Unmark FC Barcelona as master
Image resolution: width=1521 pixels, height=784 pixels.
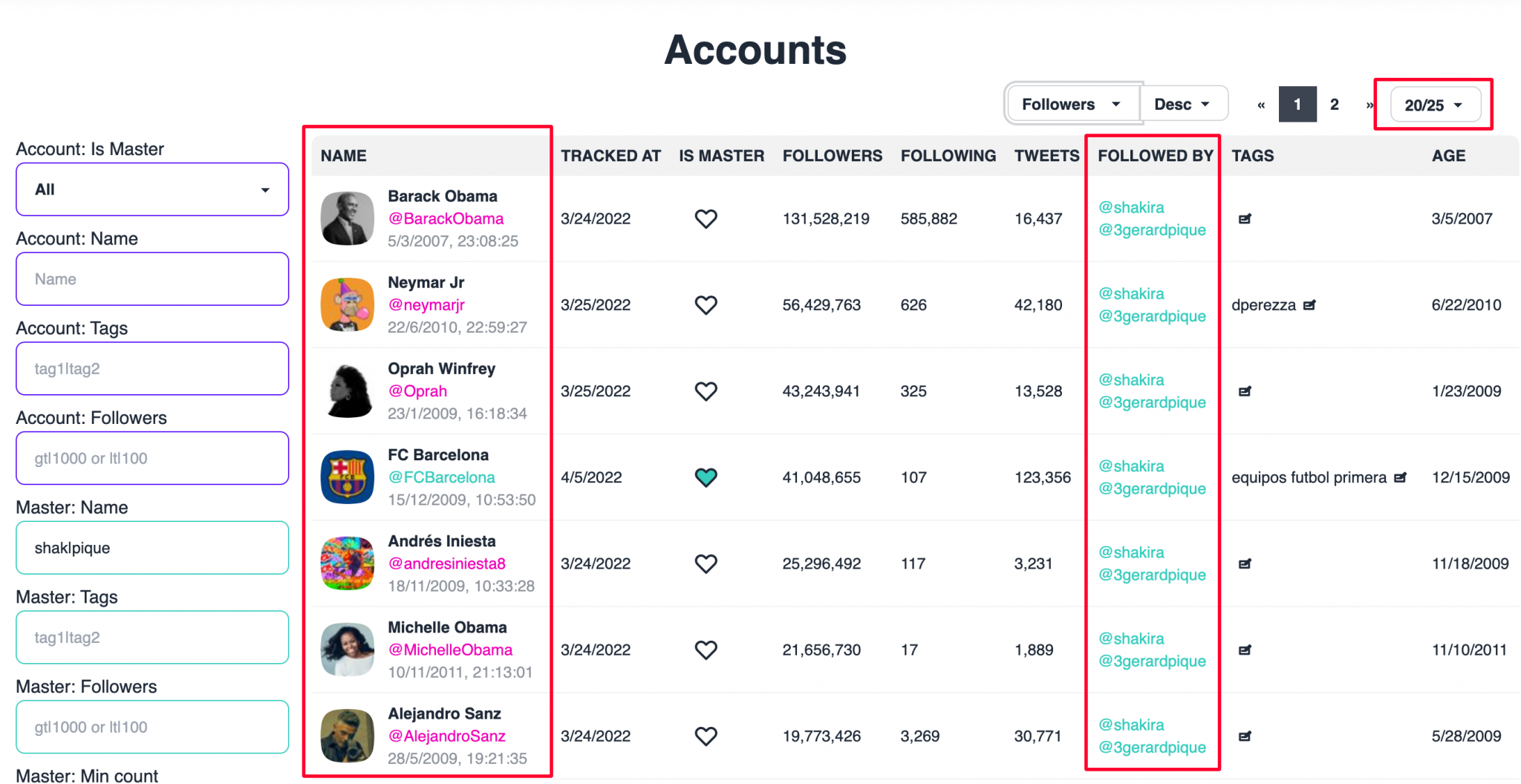point(706,477)
